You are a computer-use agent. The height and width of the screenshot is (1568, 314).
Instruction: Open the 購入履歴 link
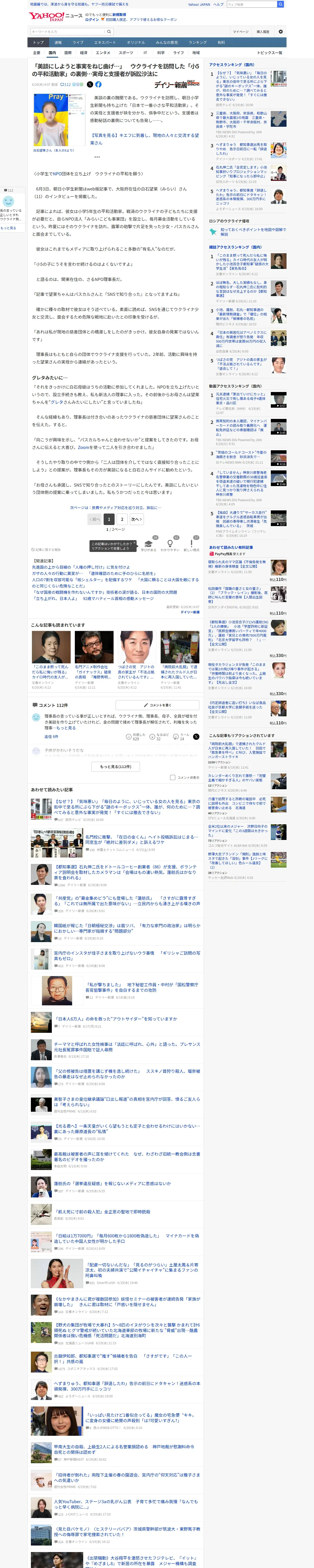pyautogui.click(x=263, y=32)
